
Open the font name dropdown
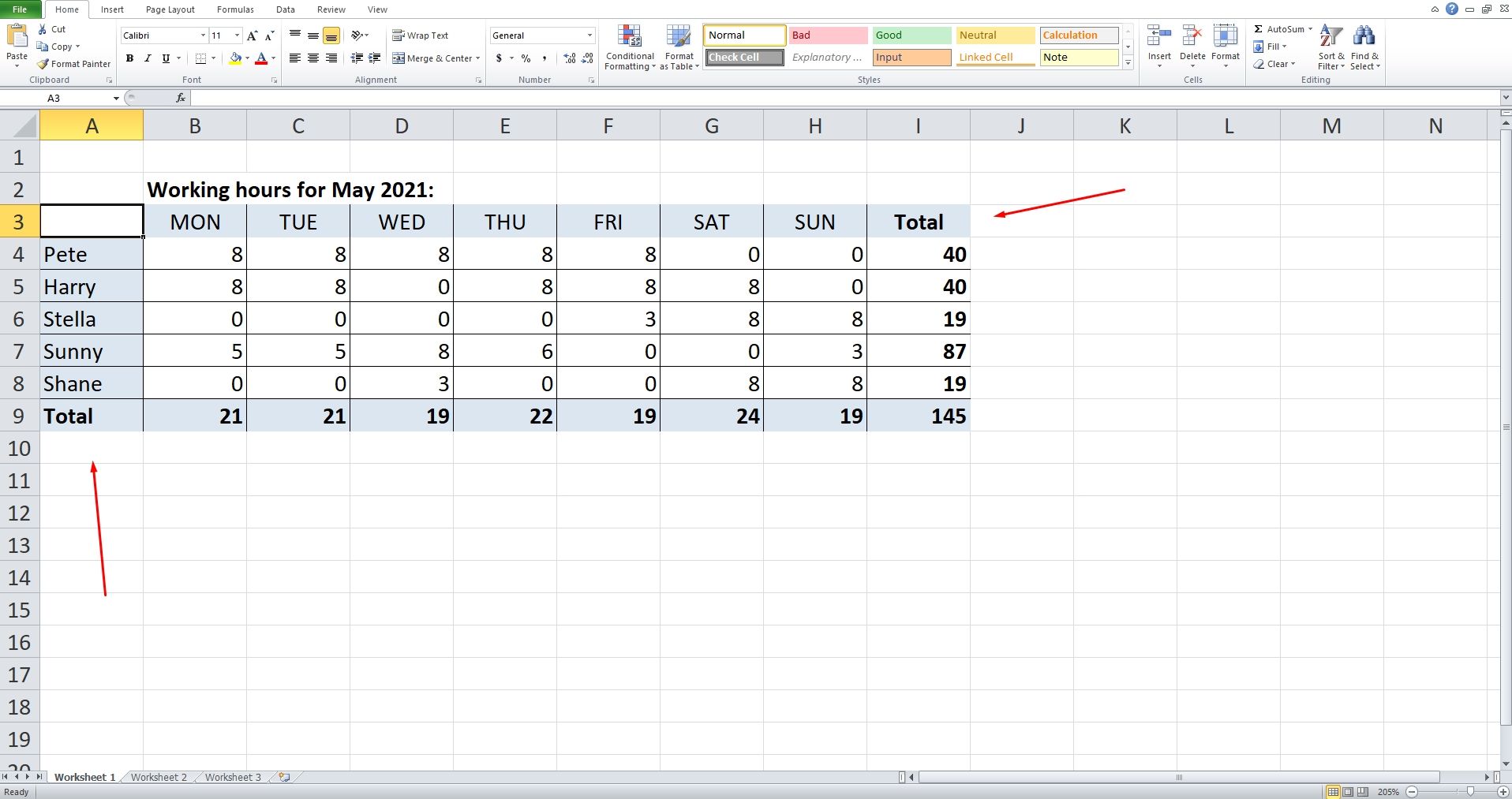[x=203, y=35]
